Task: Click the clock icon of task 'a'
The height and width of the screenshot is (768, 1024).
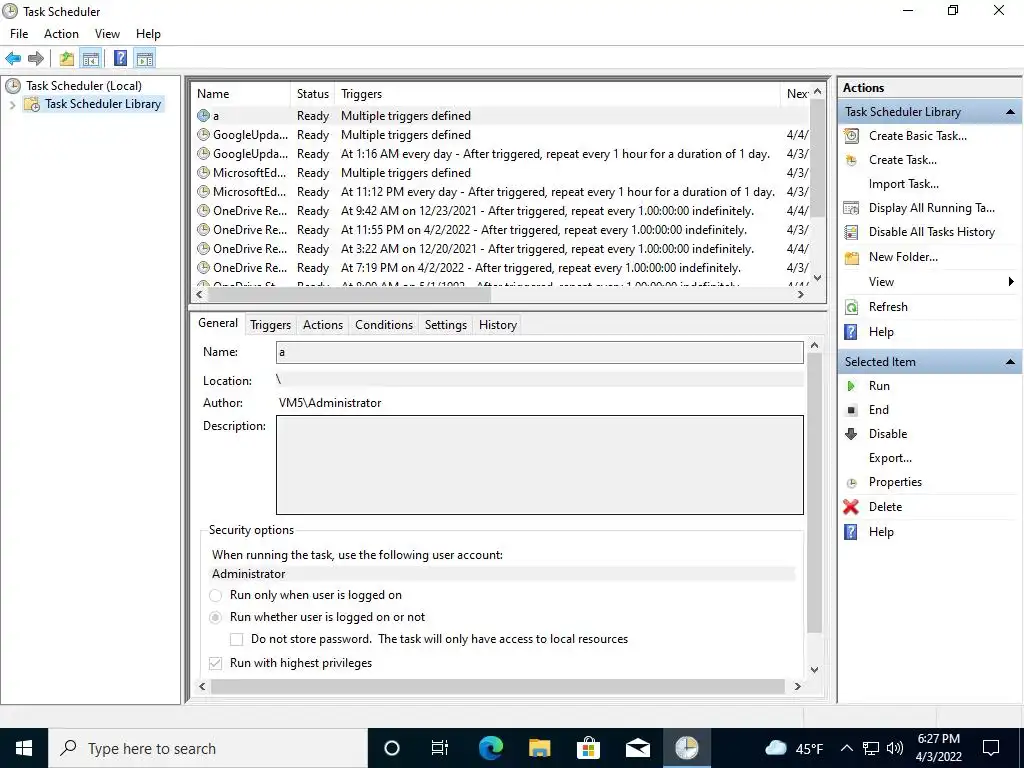Action: tap(203, 116)
